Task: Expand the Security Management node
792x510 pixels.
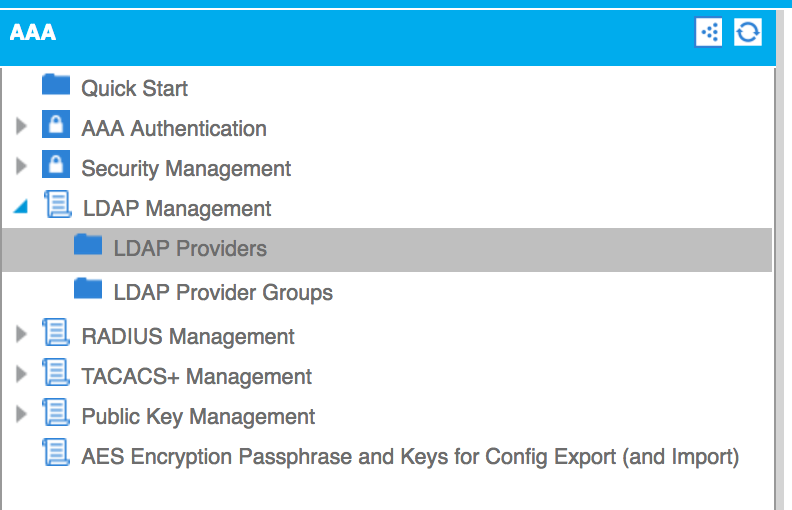Action: 21,166
